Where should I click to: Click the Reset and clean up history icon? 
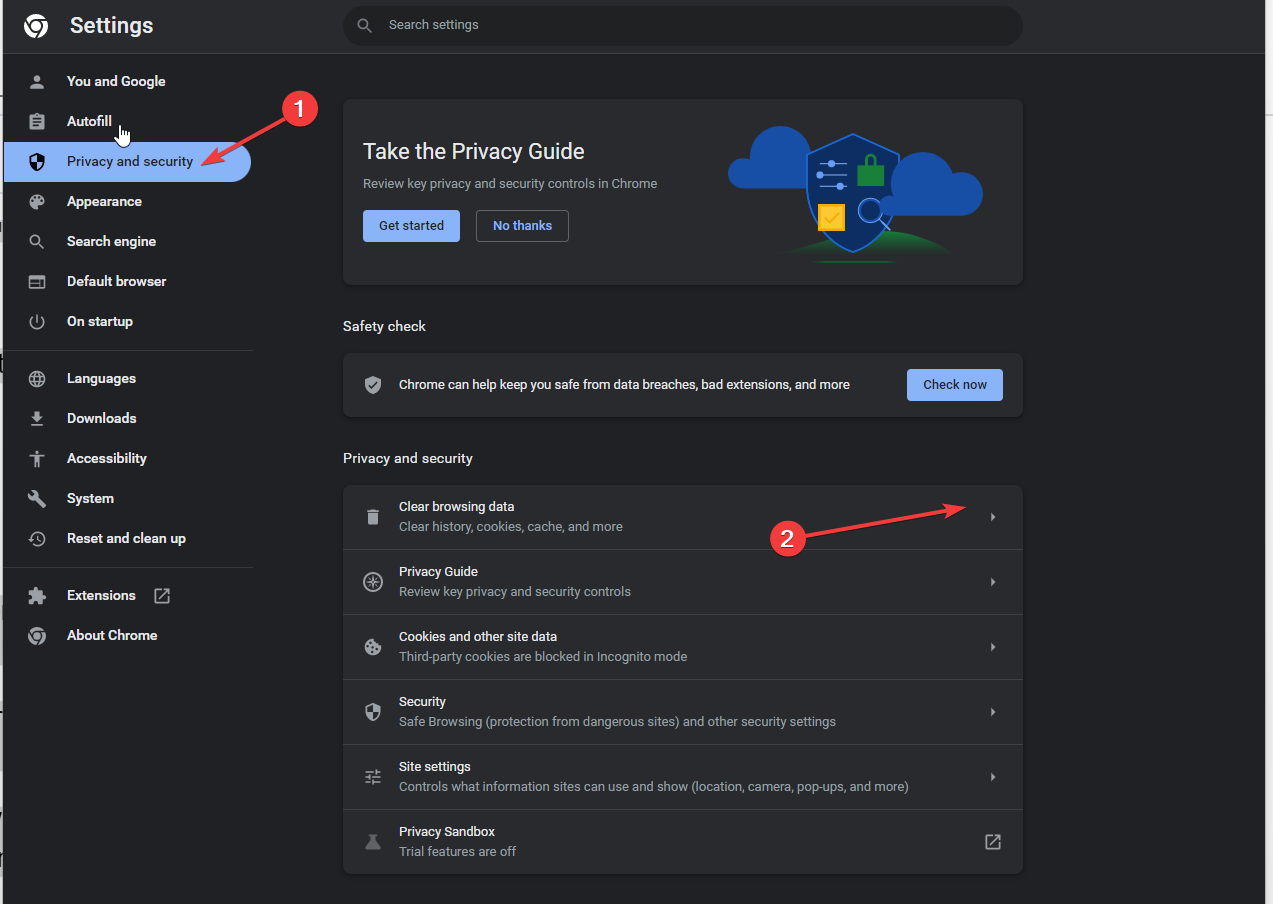[x=37, y=538]
